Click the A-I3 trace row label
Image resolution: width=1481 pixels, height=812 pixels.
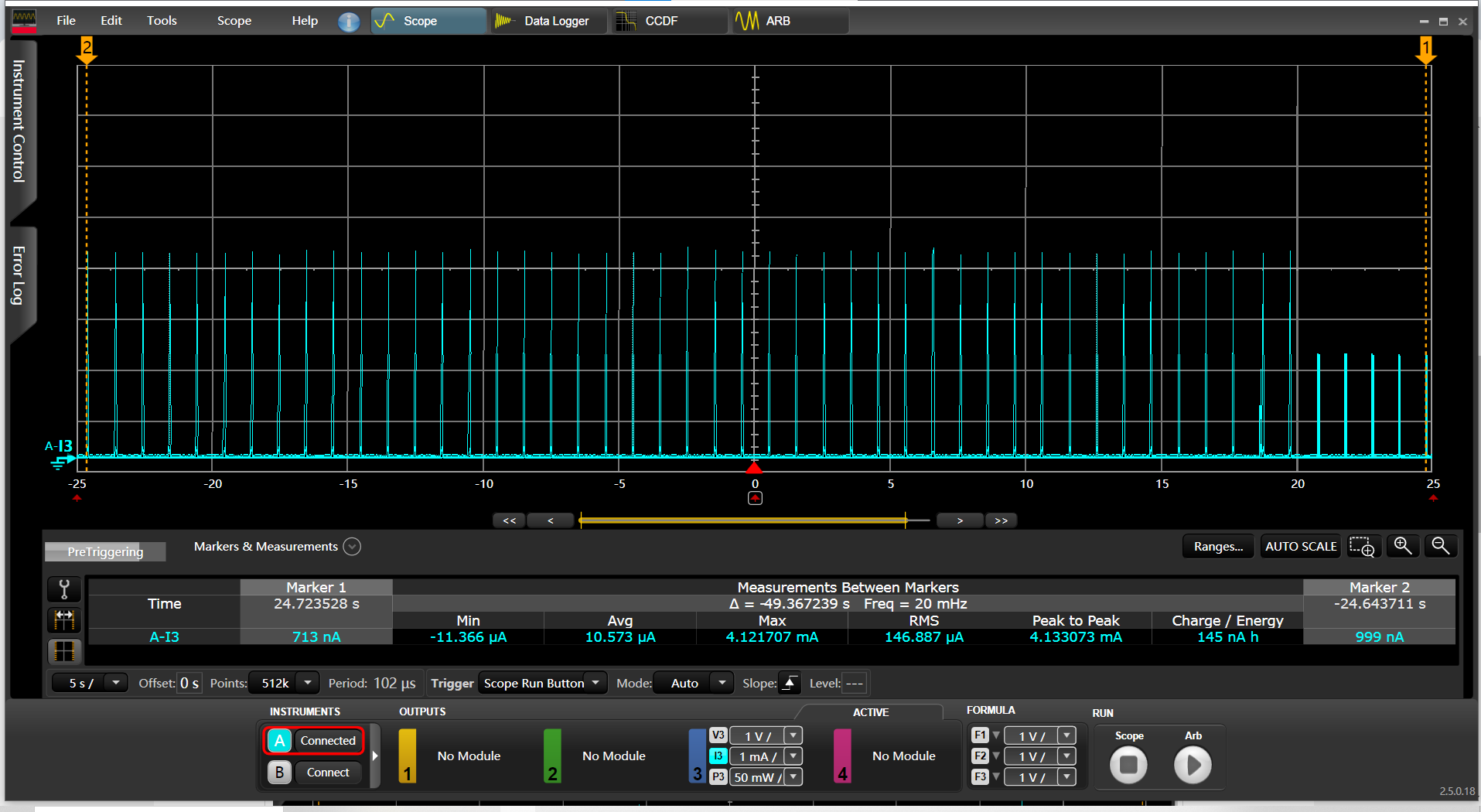[x=164, y=636]
